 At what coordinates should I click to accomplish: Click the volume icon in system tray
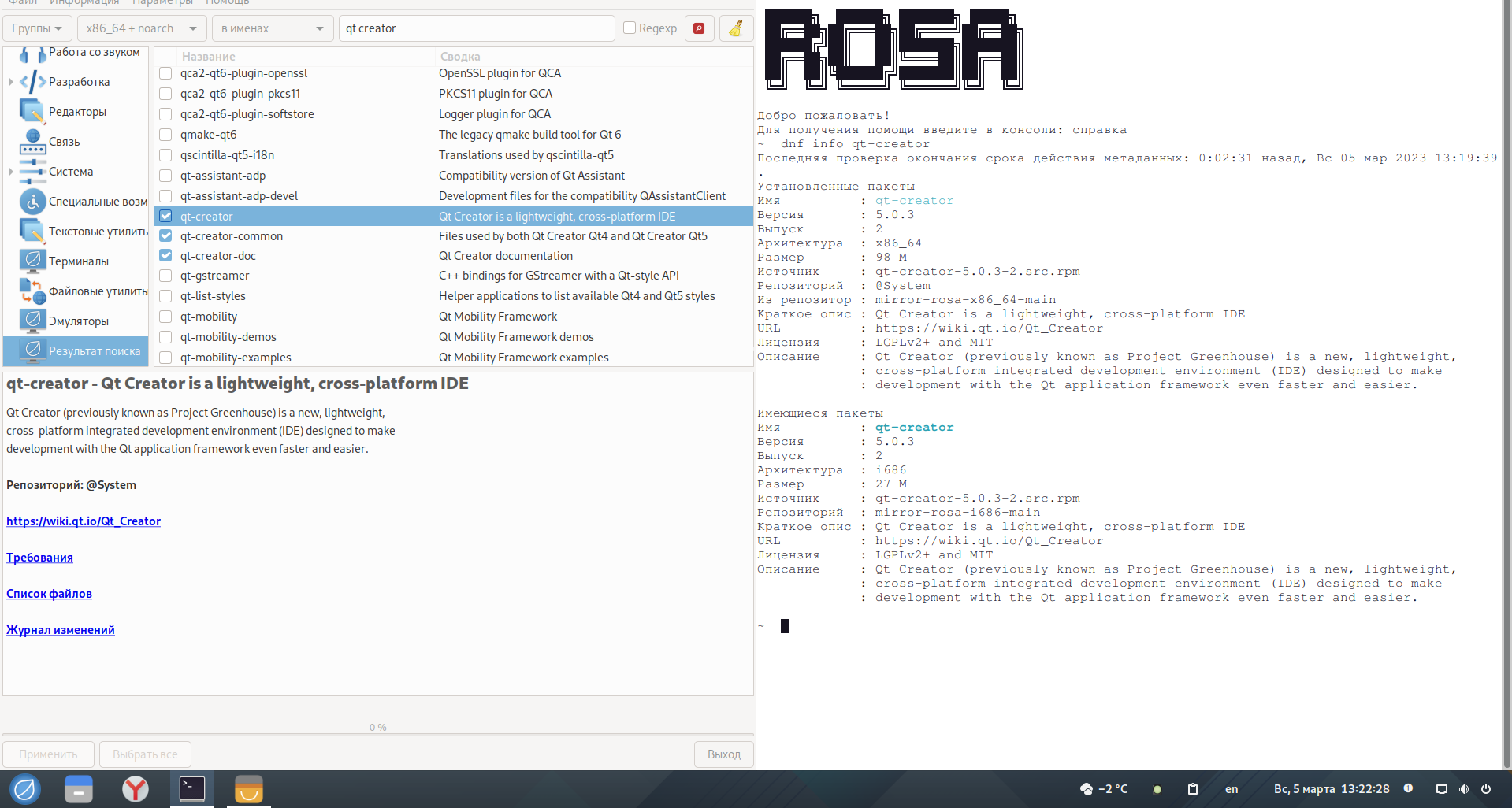pos(1463,789)
